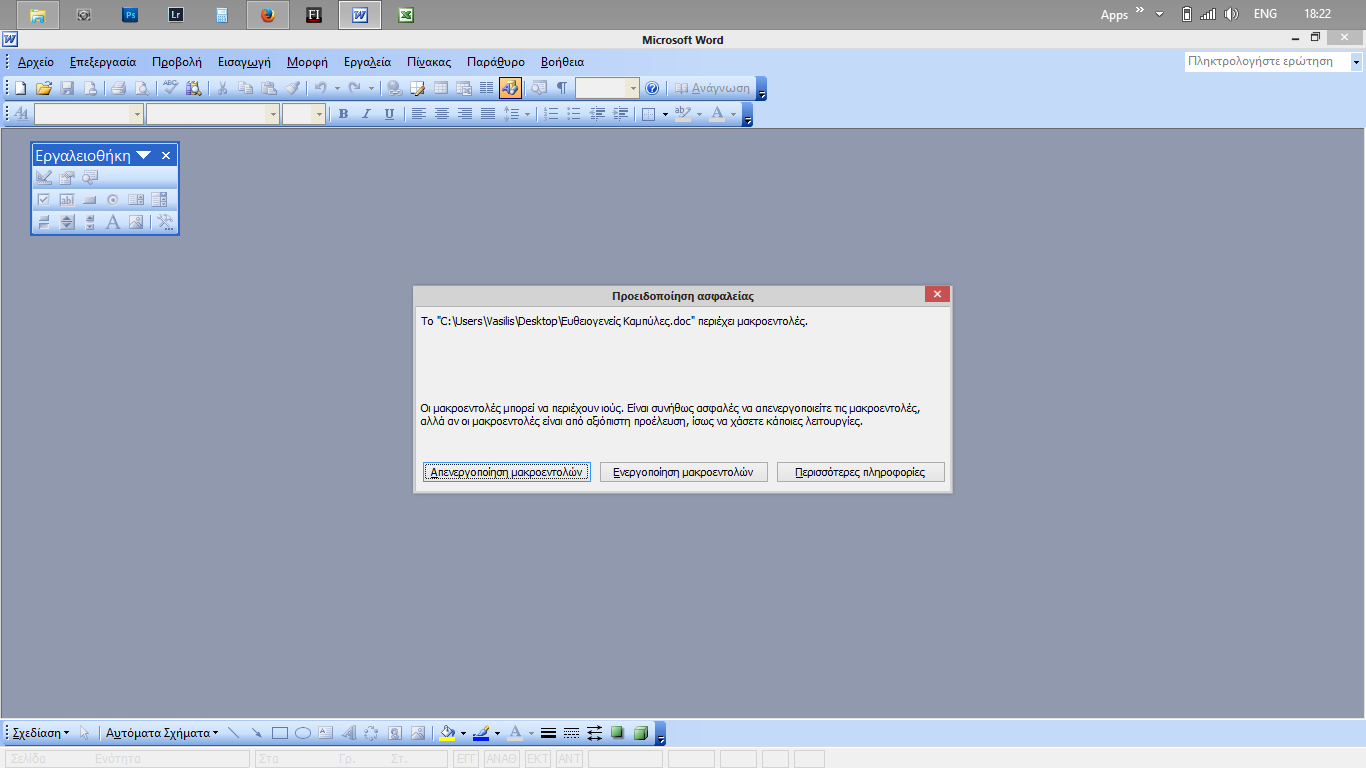Center-align the text
This screenshot has height=768, width=1366.
[x=442, y=114]
